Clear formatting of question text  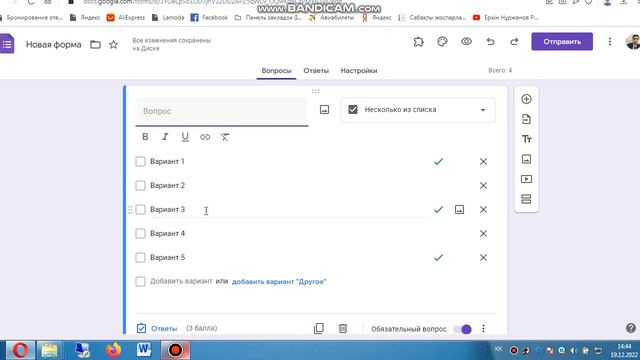tap(225, 137)
